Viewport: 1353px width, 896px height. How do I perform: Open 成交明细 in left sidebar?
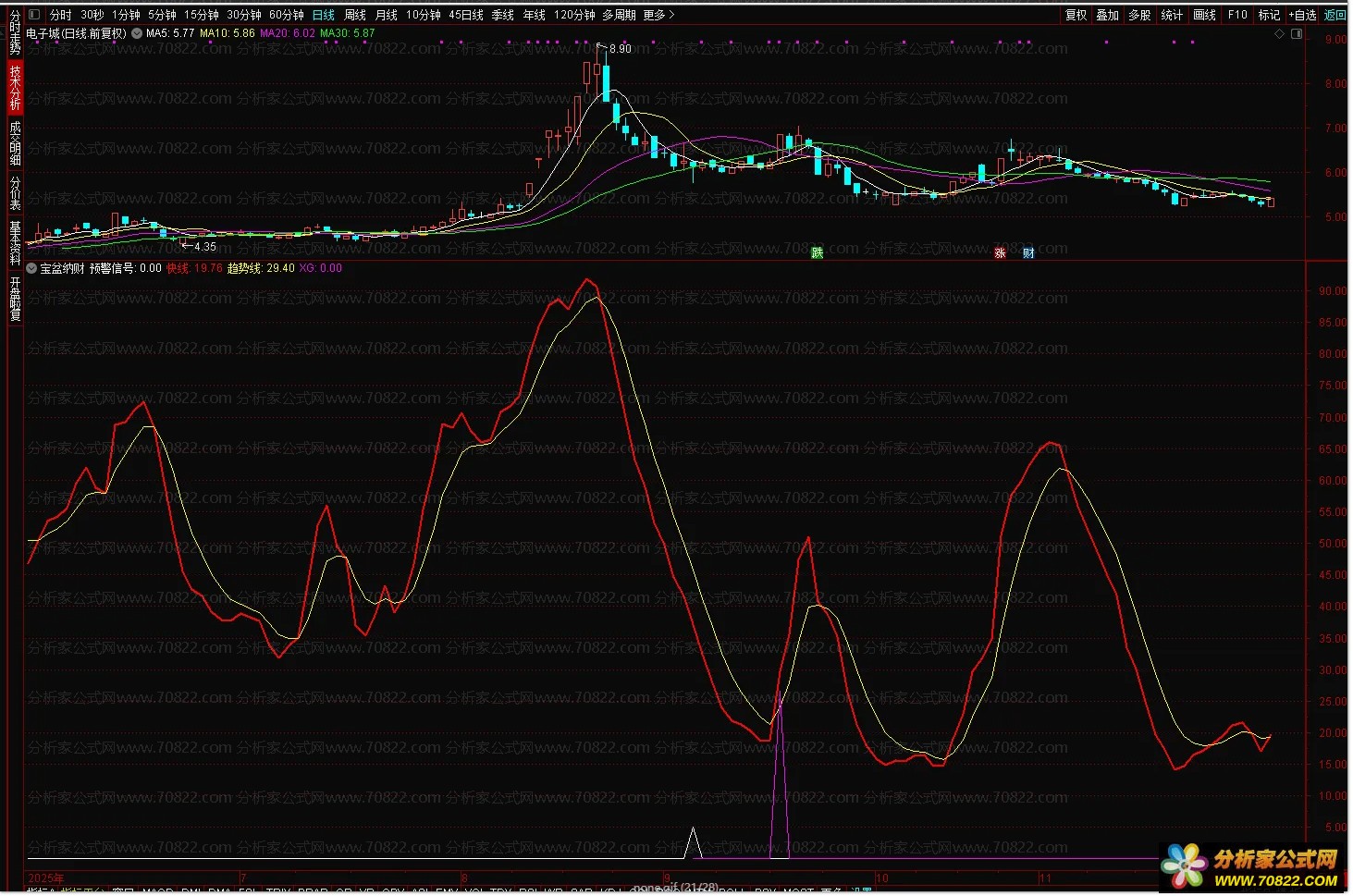click(15, 143)
